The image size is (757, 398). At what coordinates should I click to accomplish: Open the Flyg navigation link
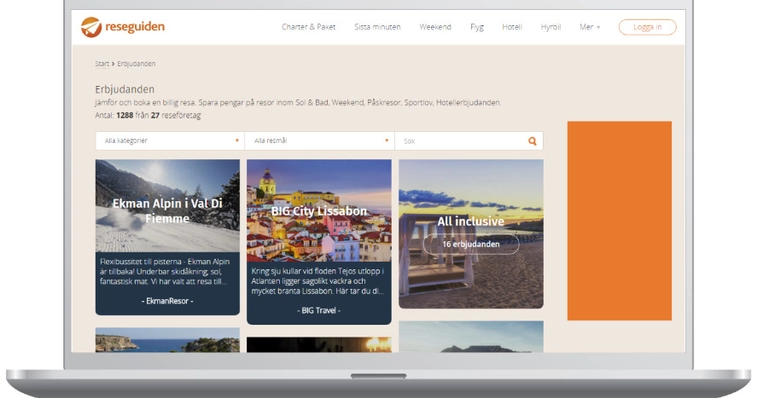click(477, 27)
